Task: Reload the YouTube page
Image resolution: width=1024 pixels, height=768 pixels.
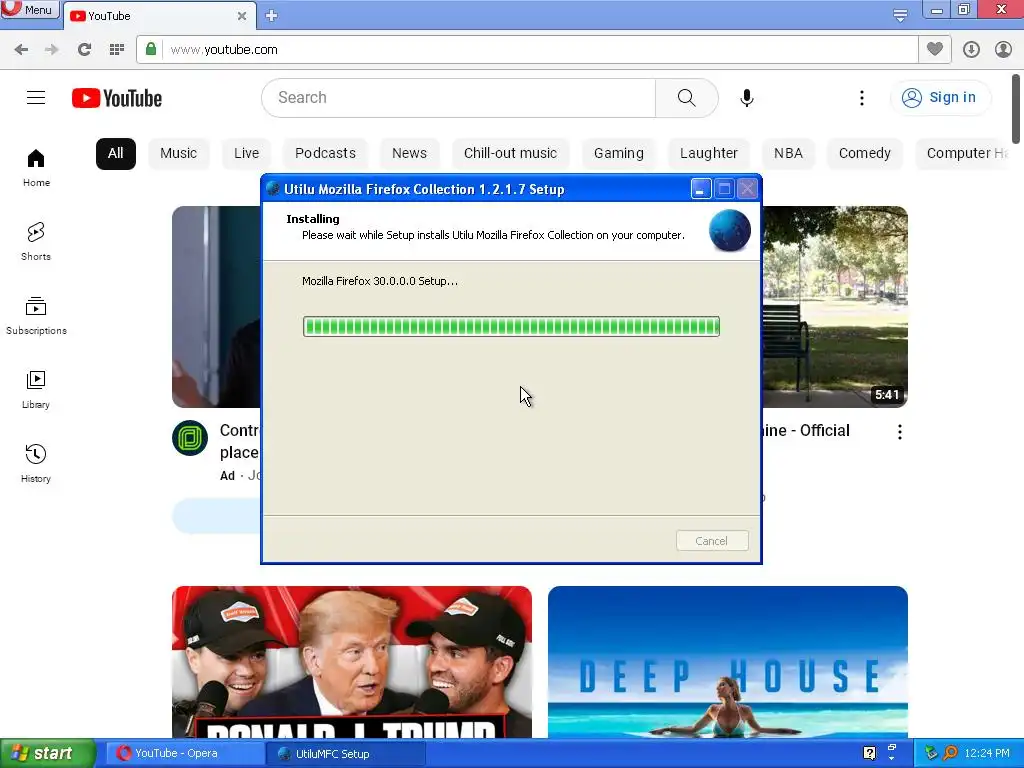Action: click(x=84, y=50)
